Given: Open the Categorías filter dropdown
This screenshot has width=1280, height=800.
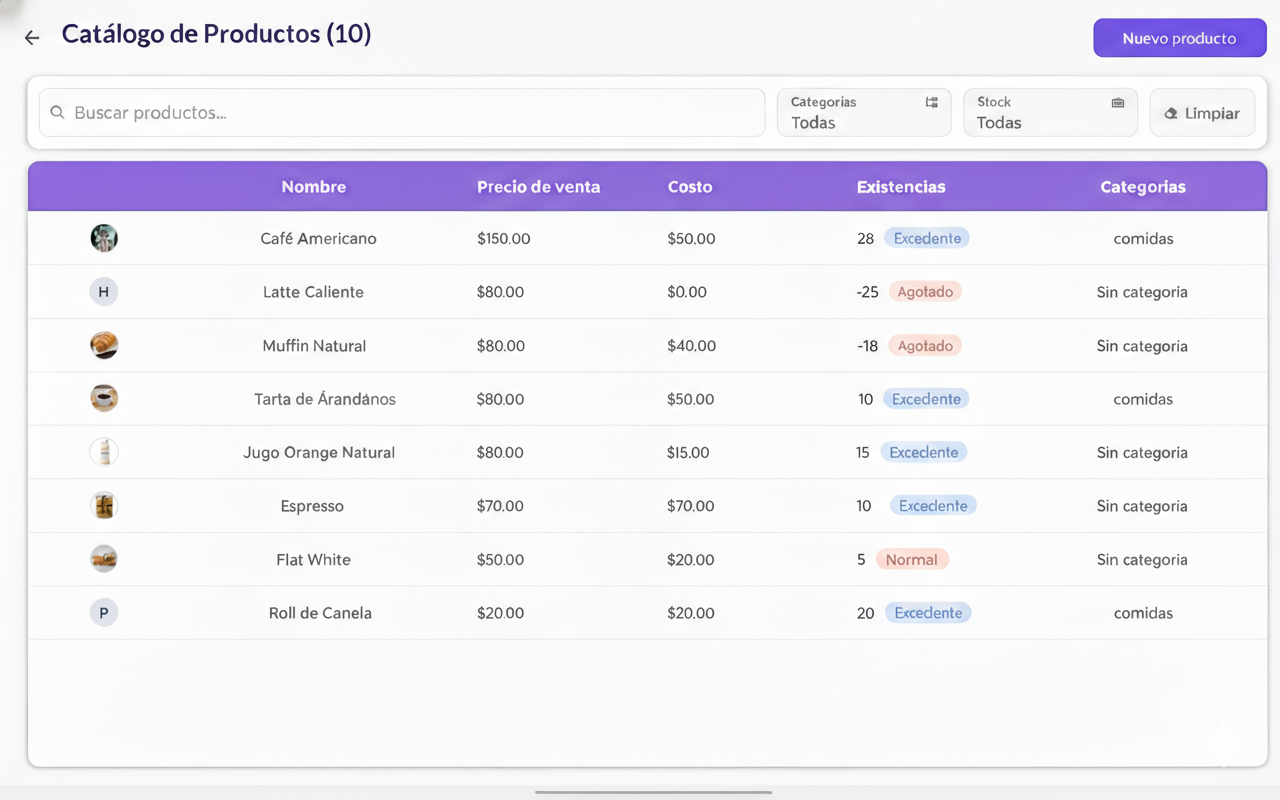Looking at the screenshot, I should (x=863, y=113).
